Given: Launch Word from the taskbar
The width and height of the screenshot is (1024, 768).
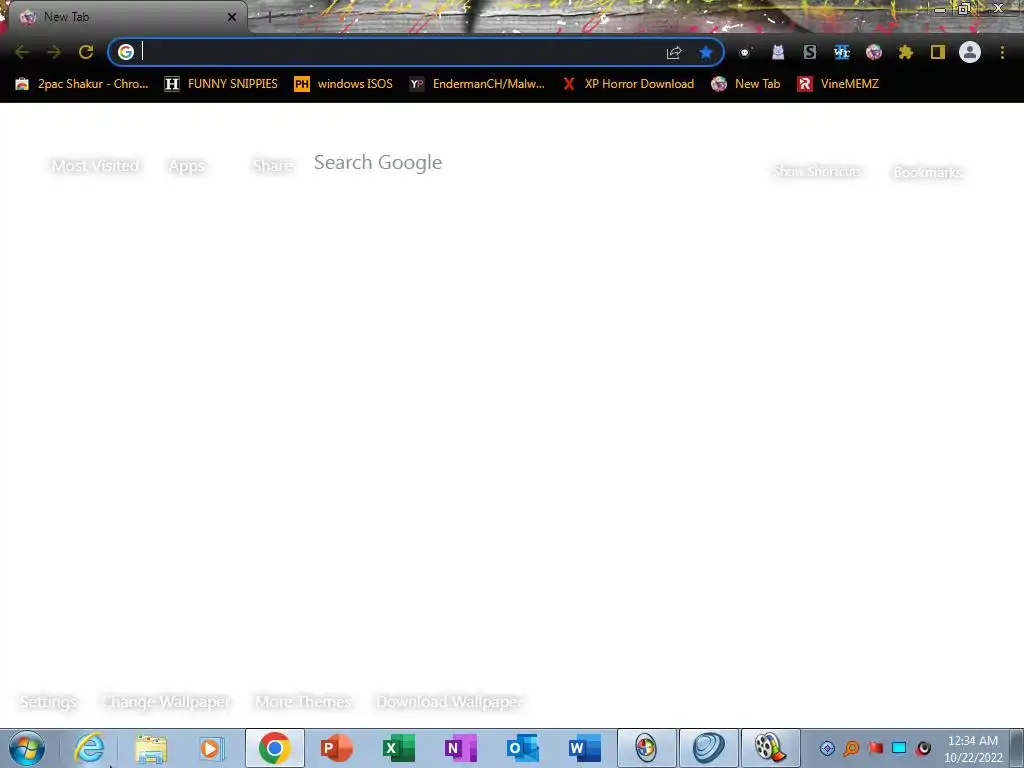Looking at the screenshot, I should coord(584,748).
